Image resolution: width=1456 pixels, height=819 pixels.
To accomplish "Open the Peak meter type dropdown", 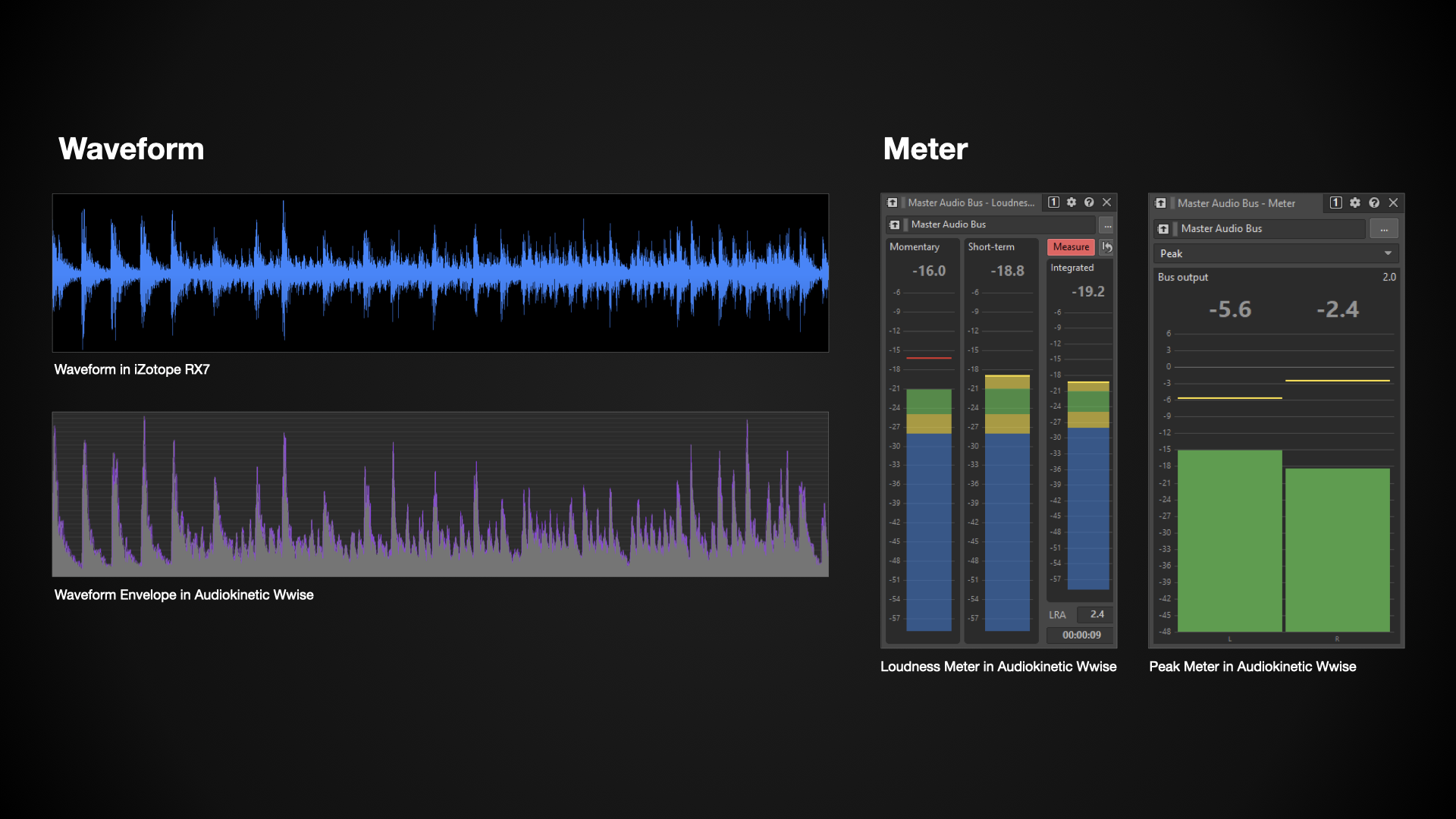I will pyautogui.click(x=1276, y=253).
